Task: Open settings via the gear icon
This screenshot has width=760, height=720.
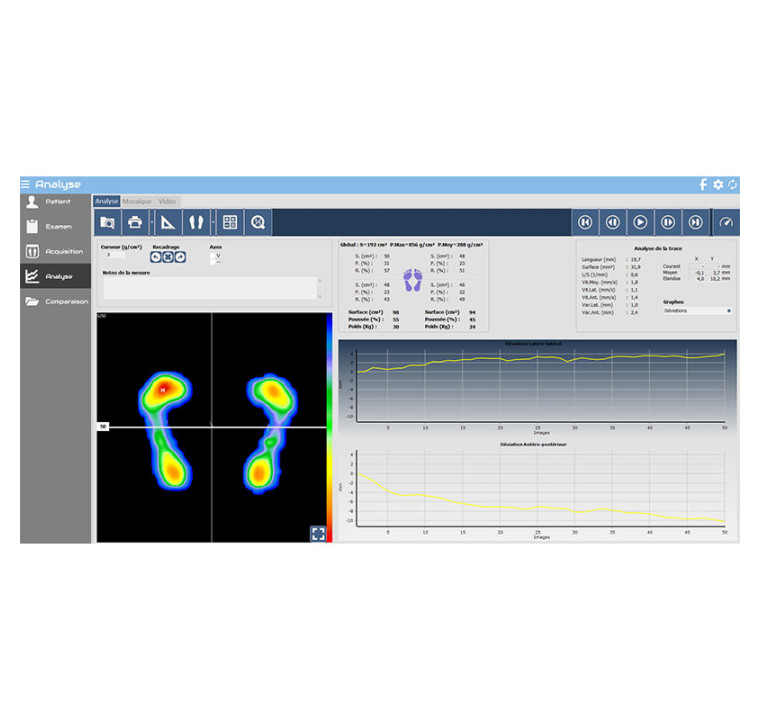Action: click(718, 184)
